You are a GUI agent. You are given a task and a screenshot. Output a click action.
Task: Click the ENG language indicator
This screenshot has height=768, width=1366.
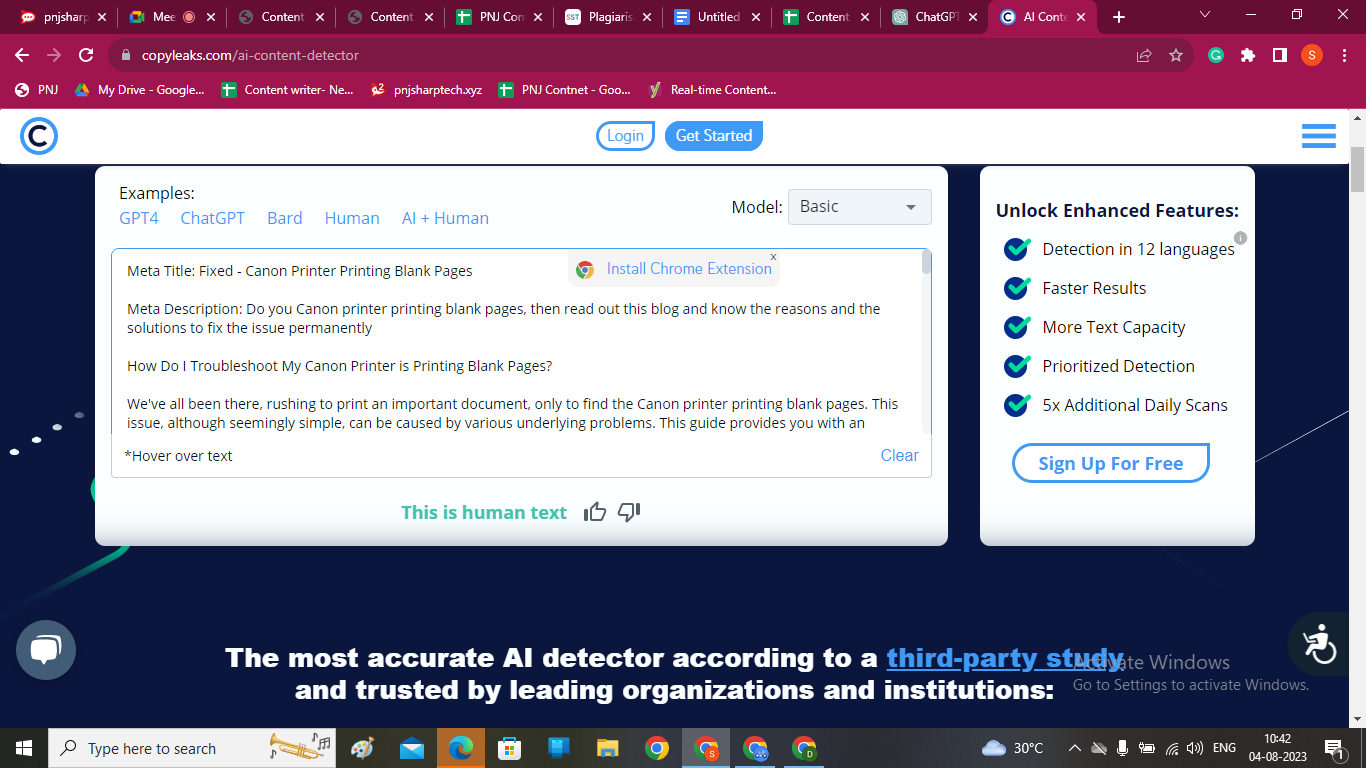1224,748
